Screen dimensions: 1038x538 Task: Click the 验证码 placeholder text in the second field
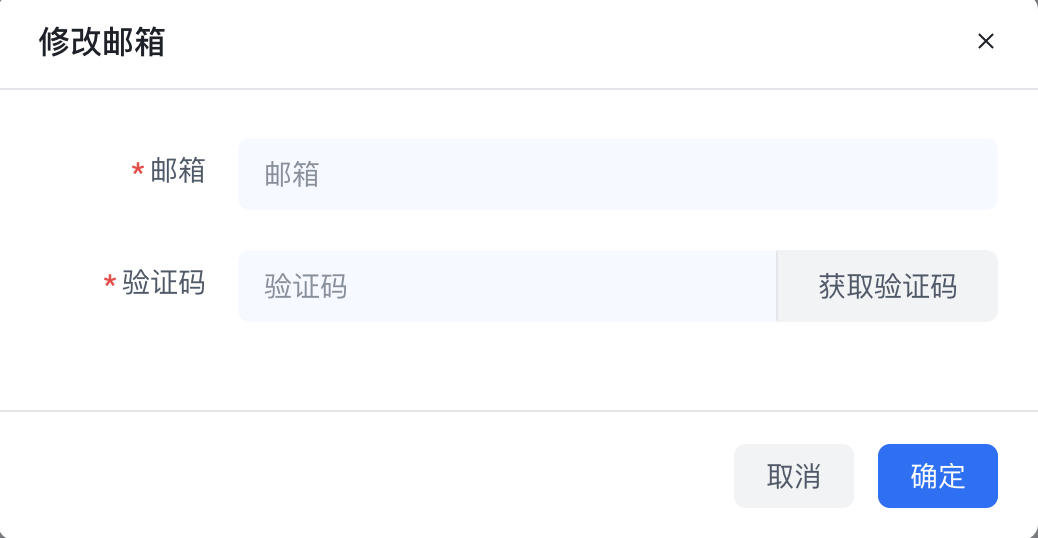coord(306,287)
